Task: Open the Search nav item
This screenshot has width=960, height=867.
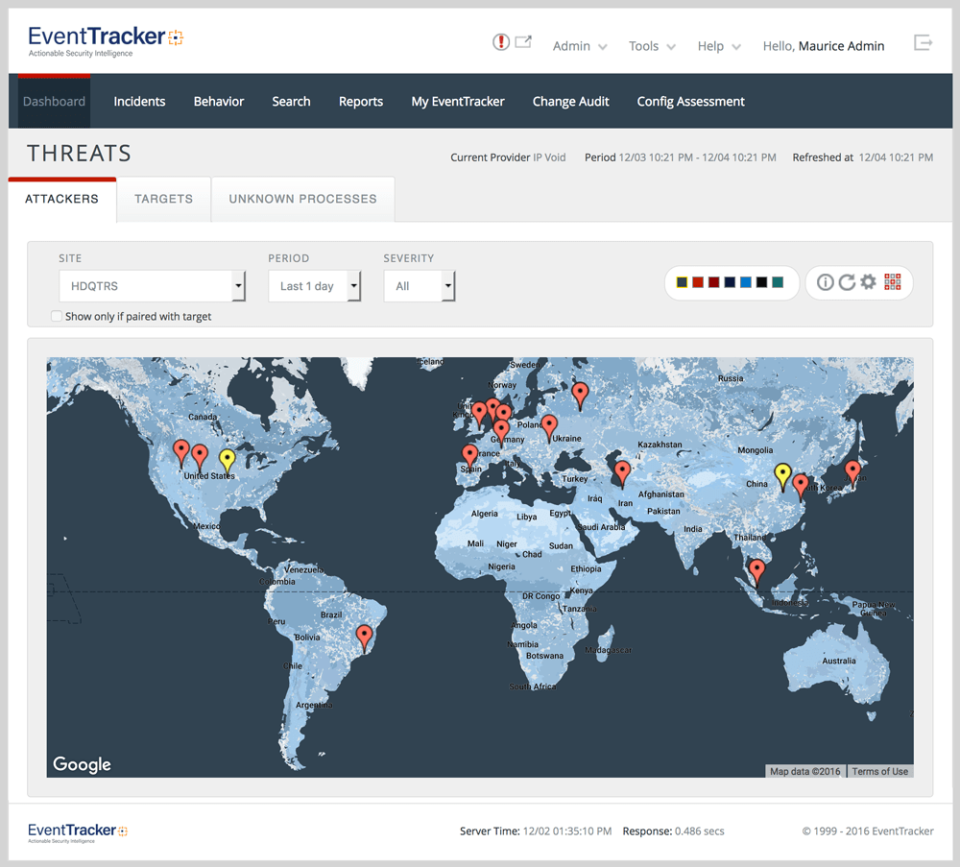Action: point(291,102)
